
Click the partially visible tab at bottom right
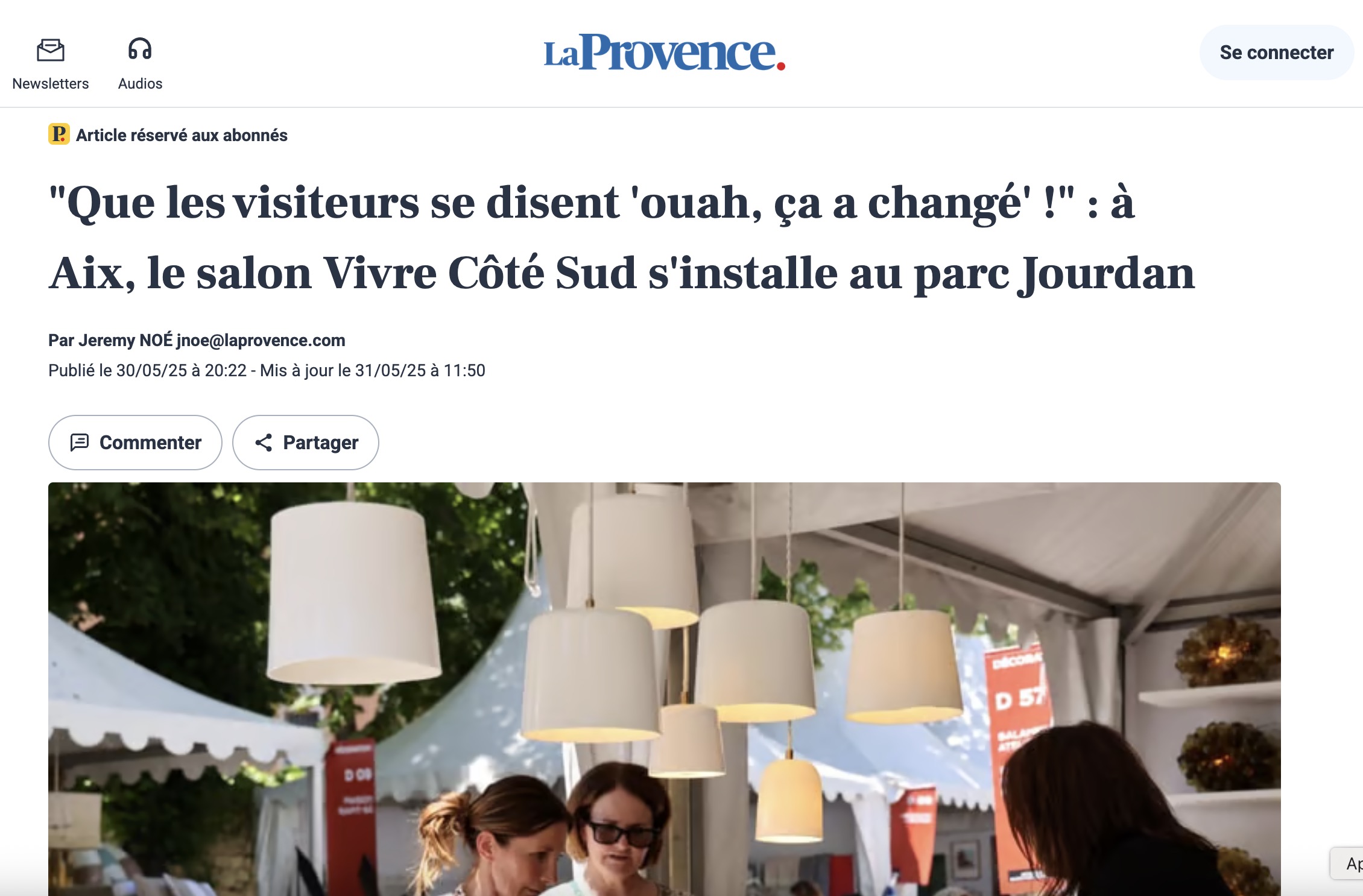(1346, 863)
